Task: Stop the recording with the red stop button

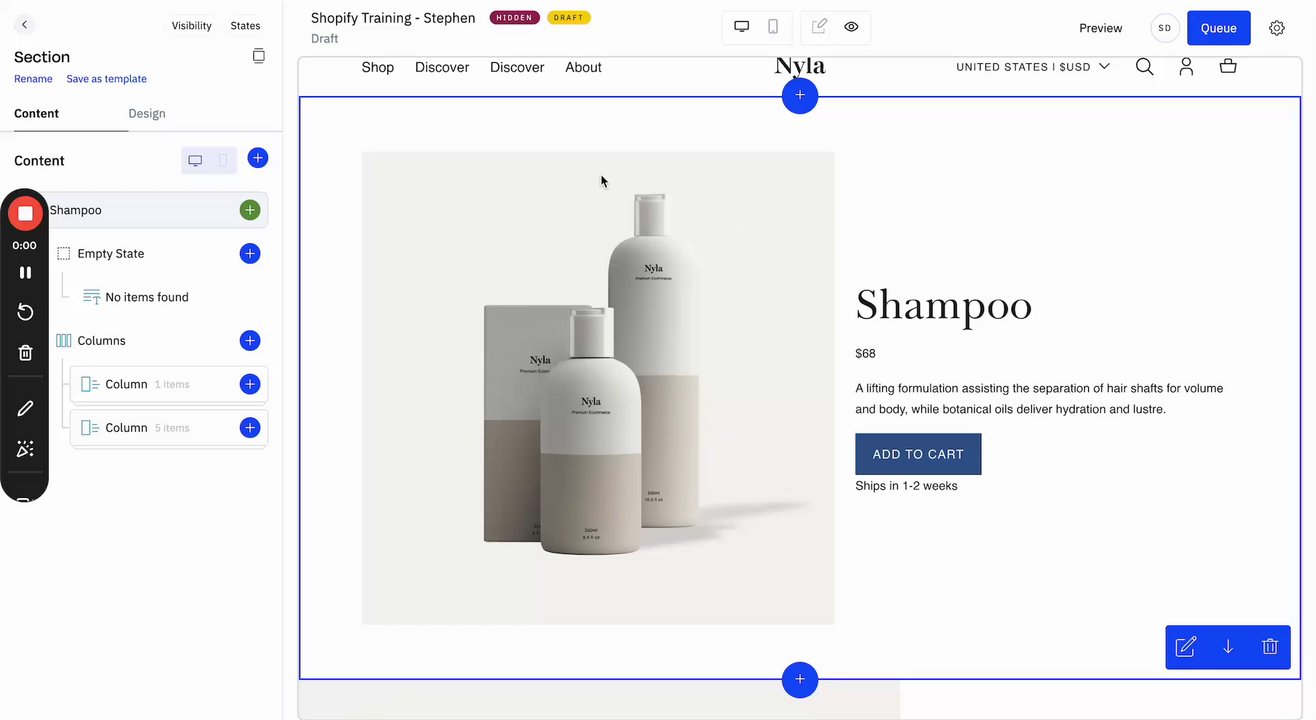Action: (x=25, y=213)
